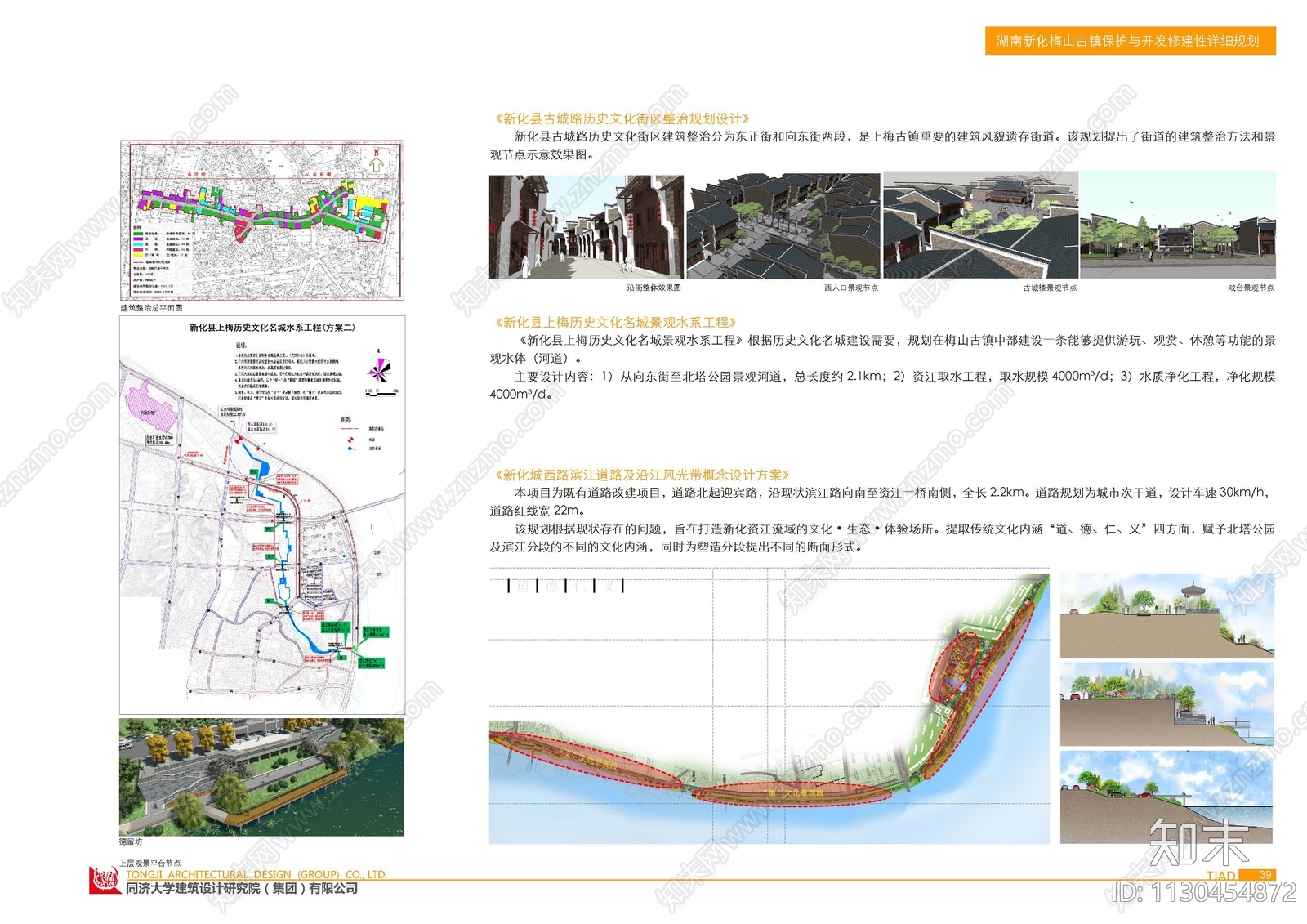Click text TONGJI ARCHITECTURAL DESIGN (GROUP) CO., LTD.
The width and height of the screenshot is (1307, 924).
point(256,874)
